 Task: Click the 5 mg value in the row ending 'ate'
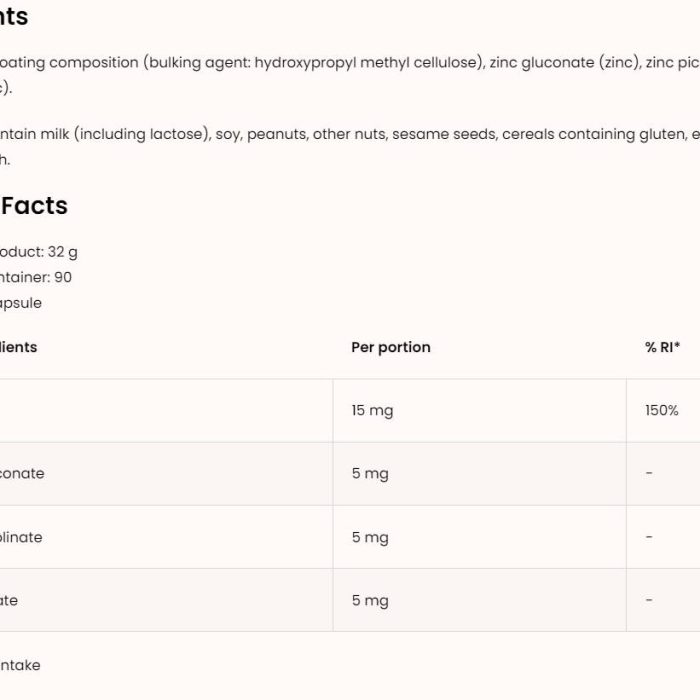click(370, 600)
